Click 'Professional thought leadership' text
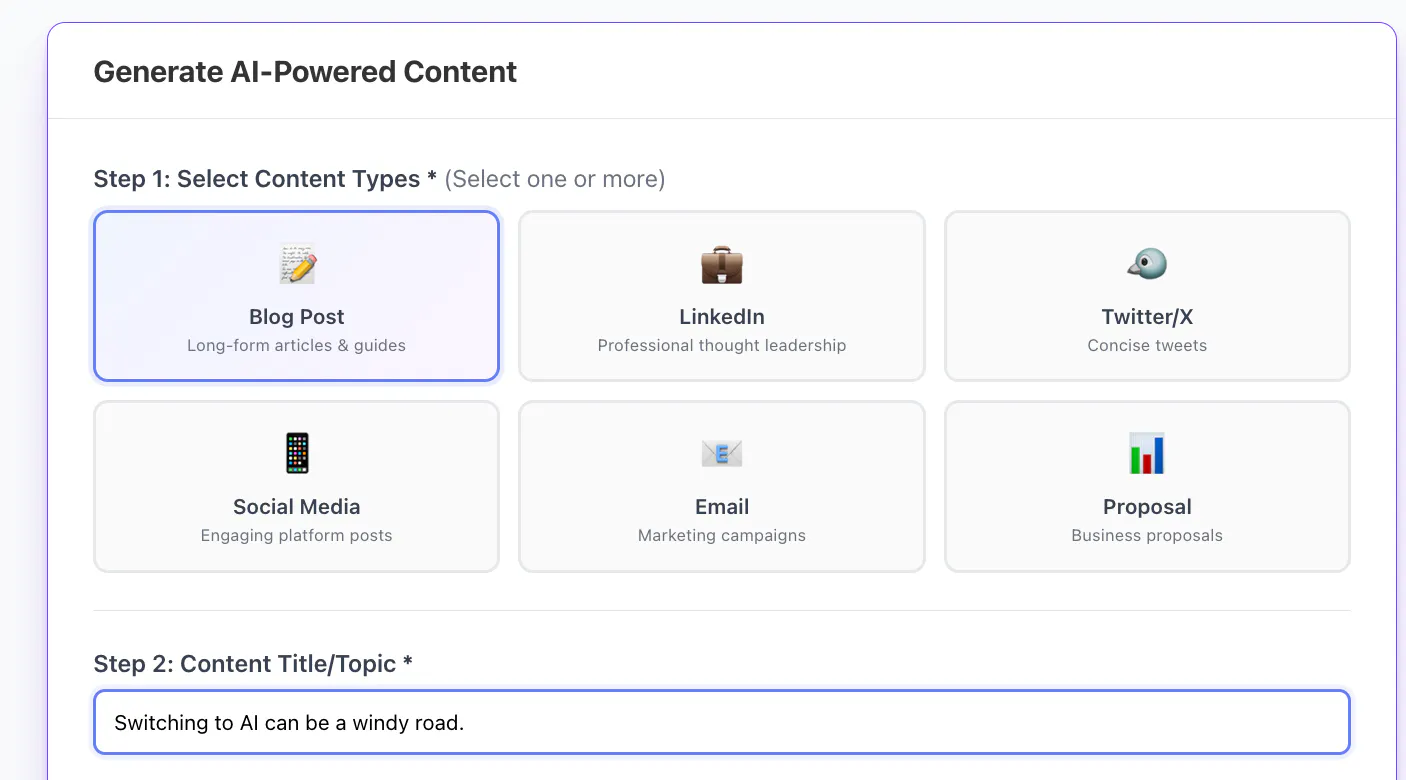Screen dimensions: 1406x780 point(722,346)
